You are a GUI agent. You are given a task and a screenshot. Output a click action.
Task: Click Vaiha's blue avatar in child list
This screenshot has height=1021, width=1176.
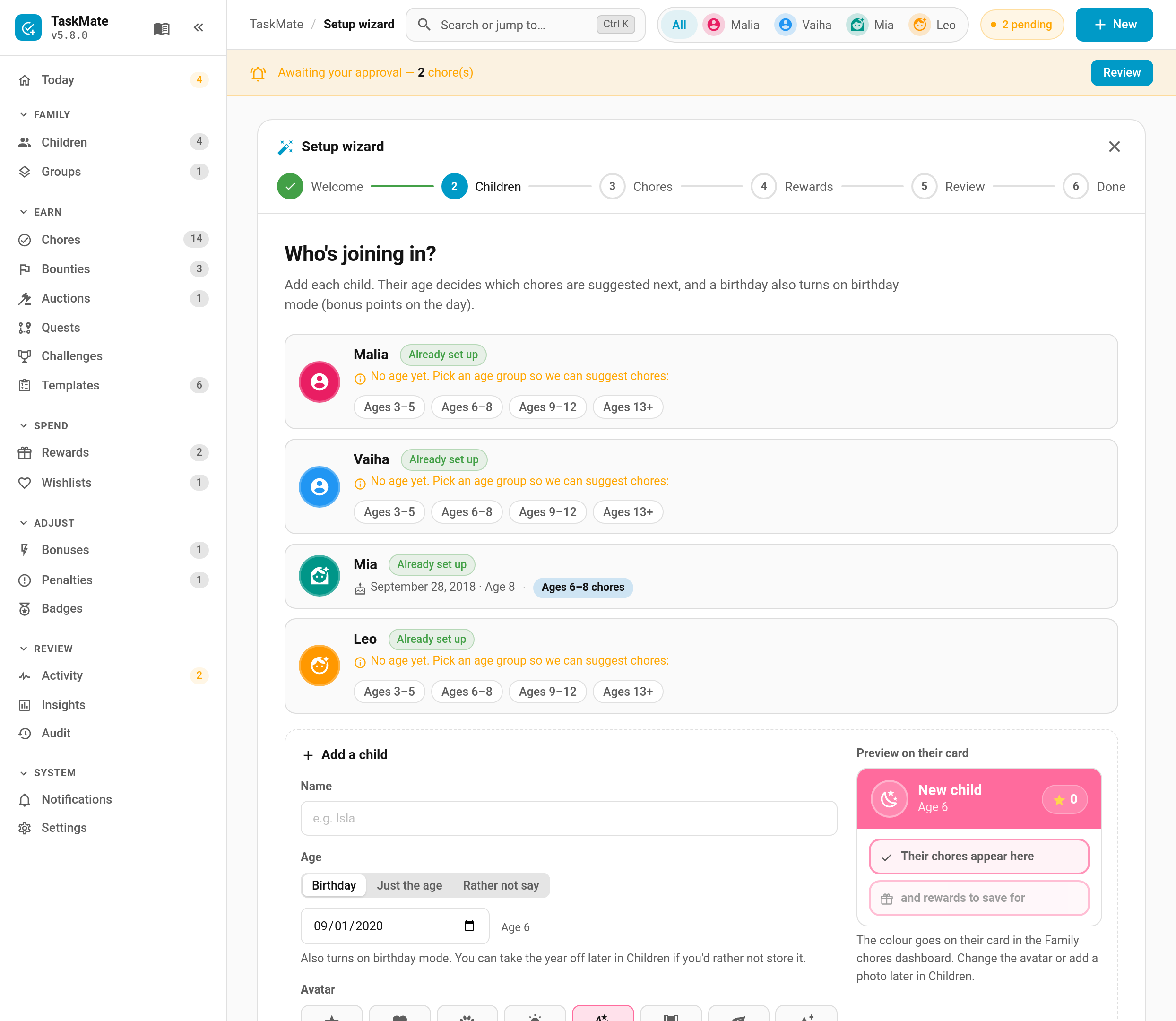319,486
